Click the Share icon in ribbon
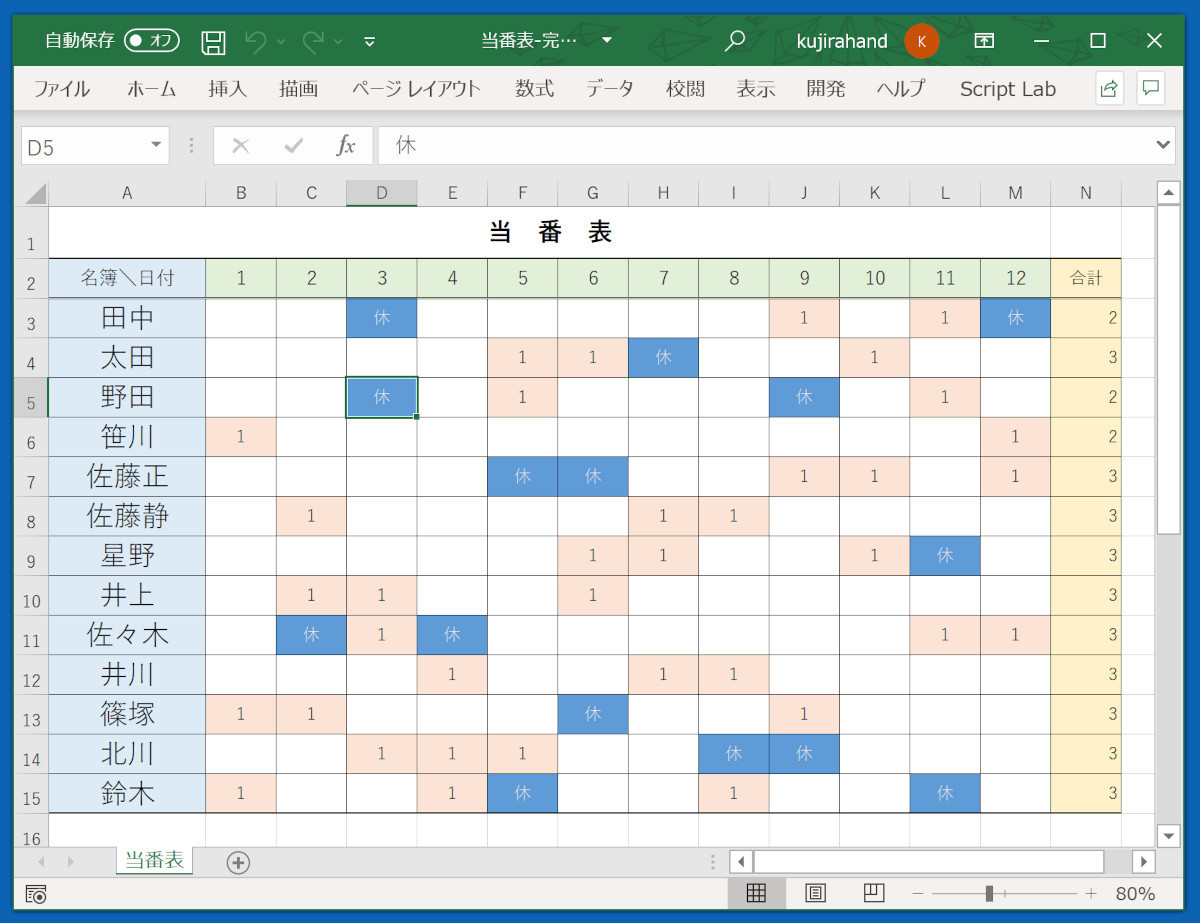The height and width of the screenshot is (923, 1200). [x=1108, y=88]
